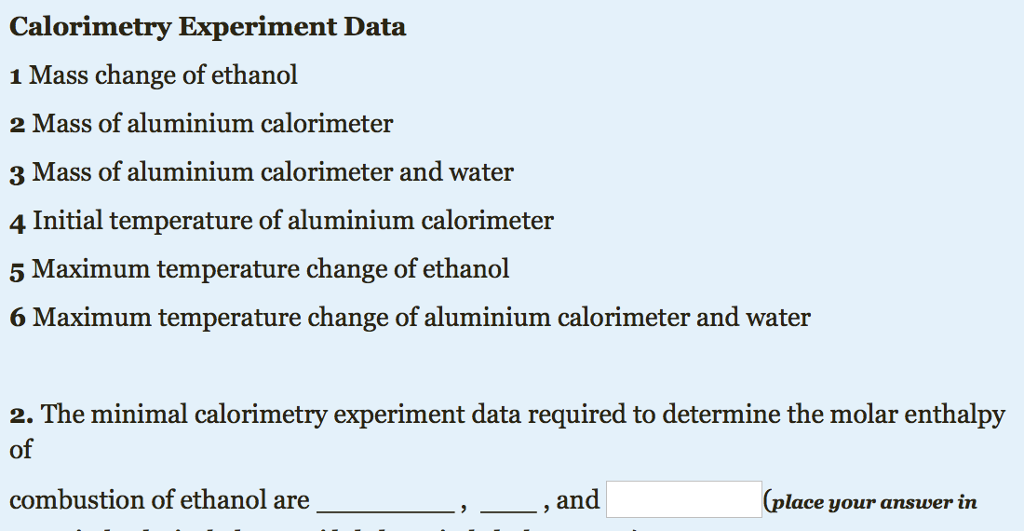The height and width of the screenshot is (531, 1024).
Task: Click item 6 about calorimeter and water temperature change
Action: pyautogui.click(x=421, y=318)
